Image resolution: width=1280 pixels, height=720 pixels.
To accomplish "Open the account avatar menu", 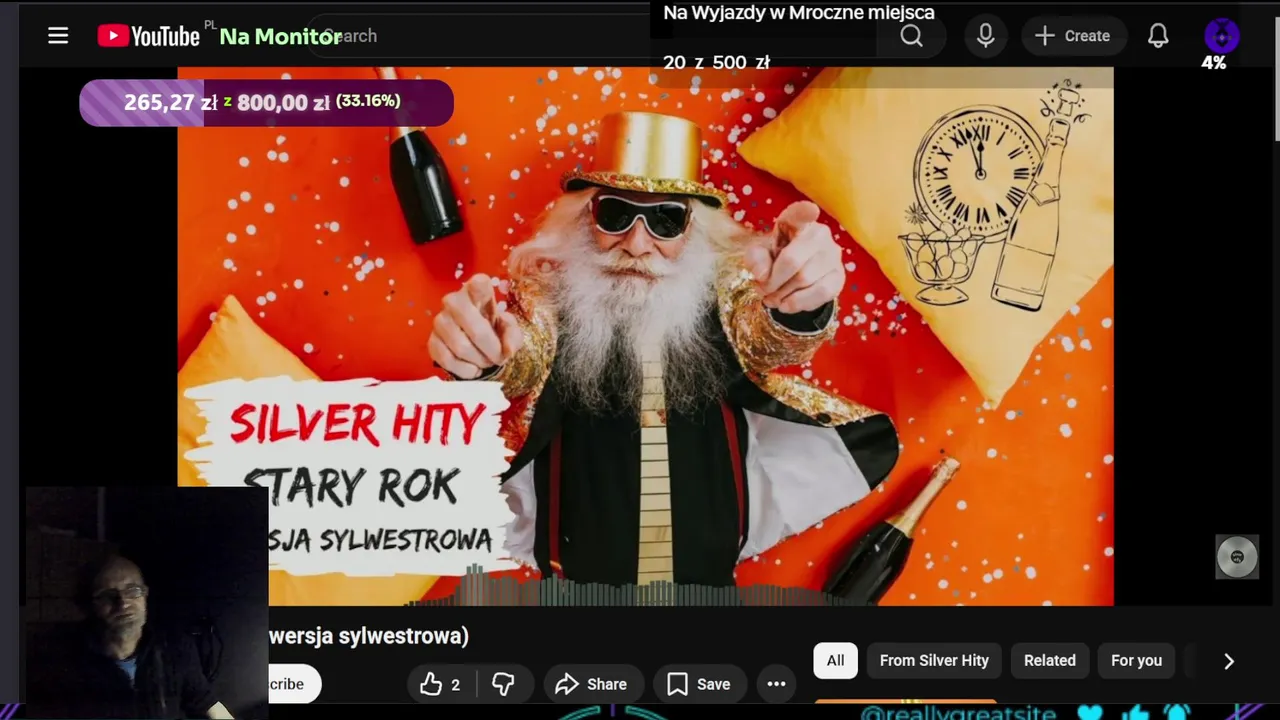I will pyautogui.click(x=1222, y=36).
